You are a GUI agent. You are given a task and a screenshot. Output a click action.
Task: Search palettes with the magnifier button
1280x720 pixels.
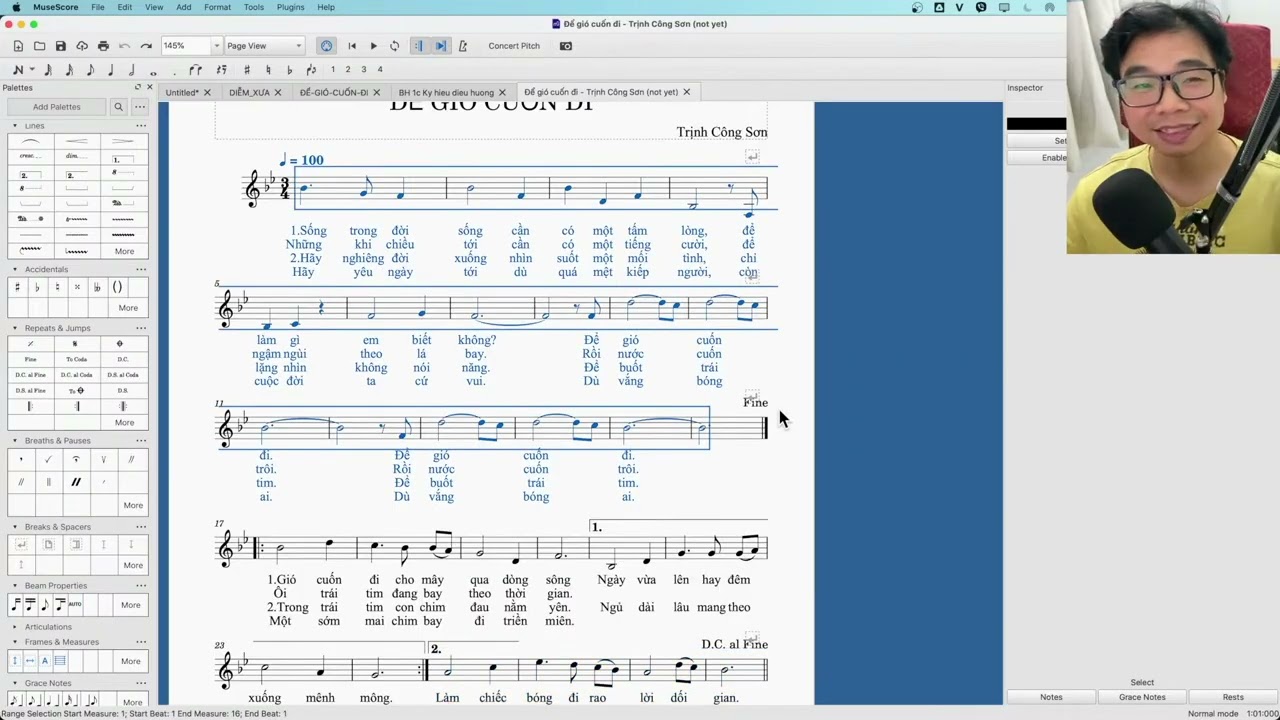tap(118, 107)
